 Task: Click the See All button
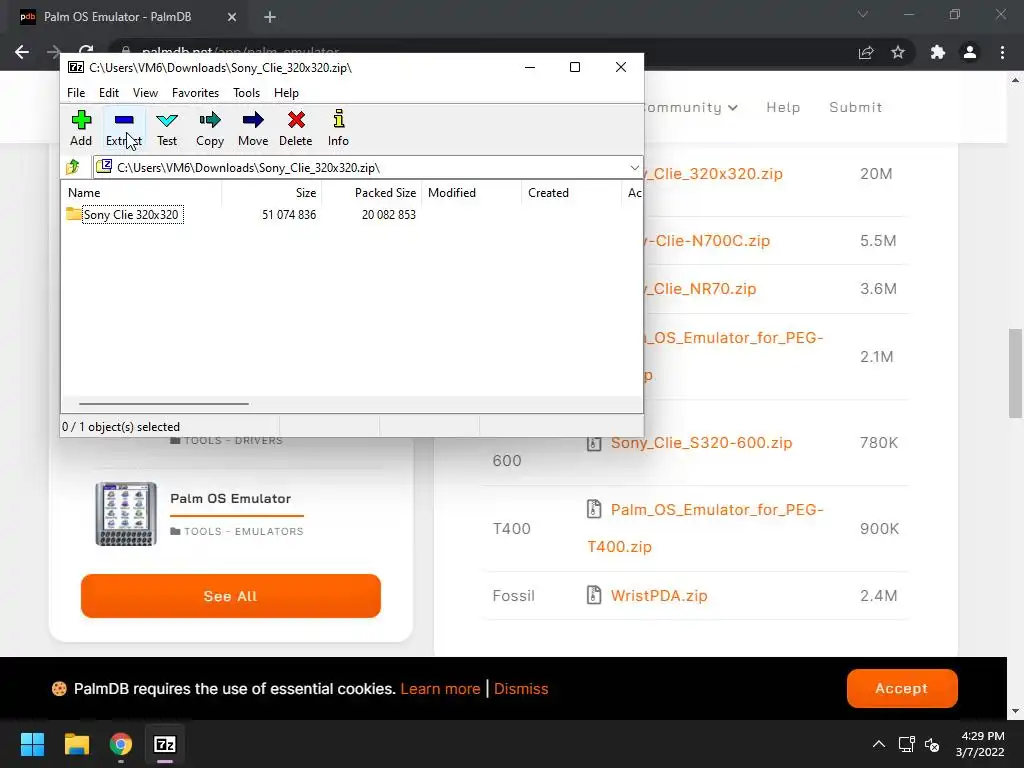coord(231,596)
